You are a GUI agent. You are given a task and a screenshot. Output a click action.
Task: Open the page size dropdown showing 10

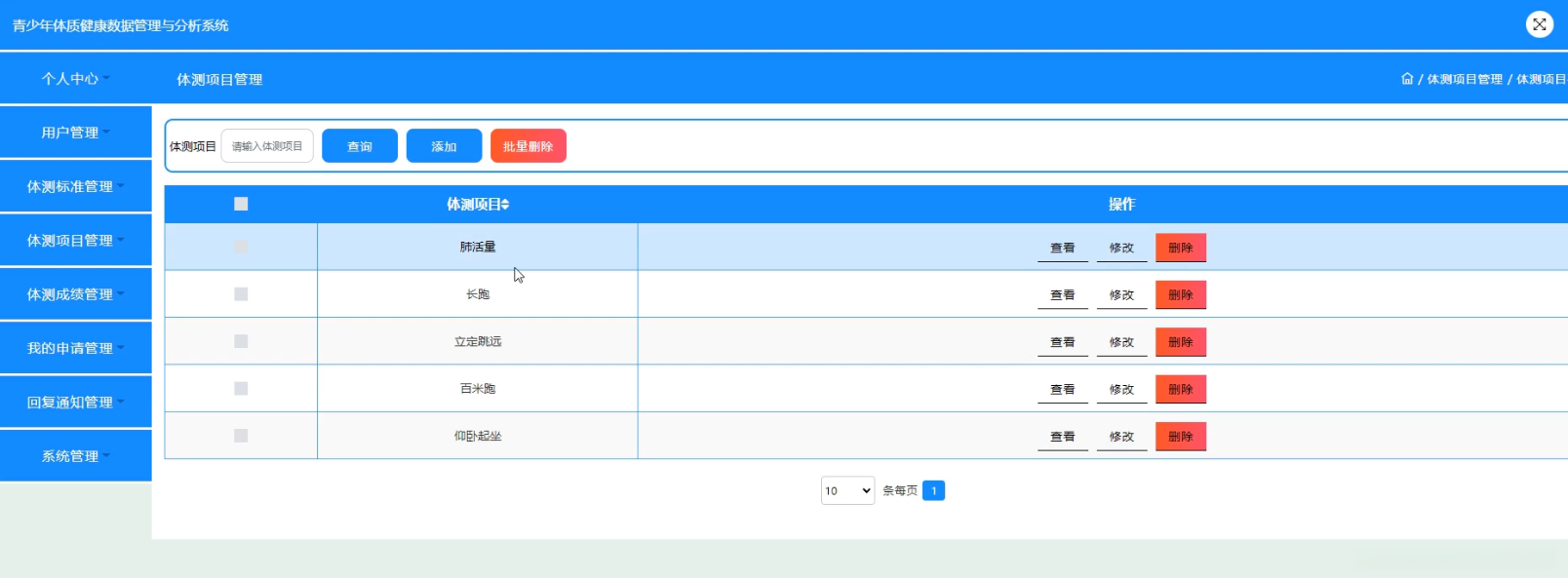(x=847, y=490)
